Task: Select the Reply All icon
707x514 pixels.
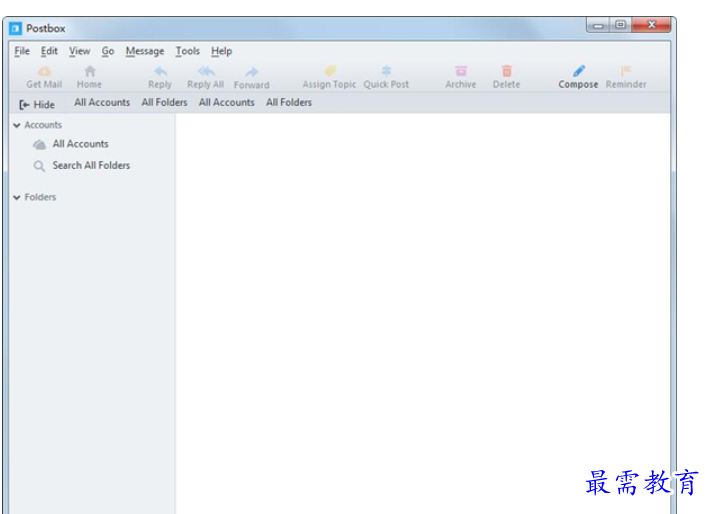Action: click(x=206, y=71)
